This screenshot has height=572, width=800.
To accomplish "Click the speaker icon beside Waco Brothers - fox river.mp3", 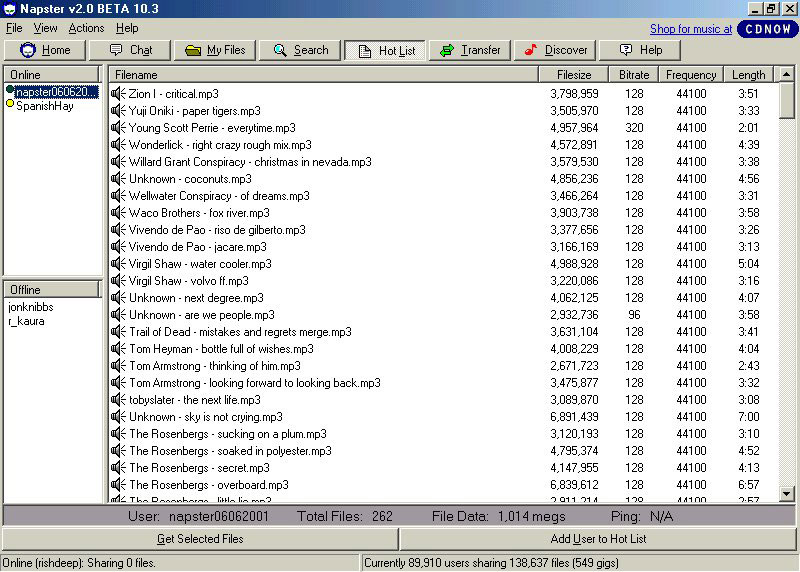I will click(x=118, y=212).
